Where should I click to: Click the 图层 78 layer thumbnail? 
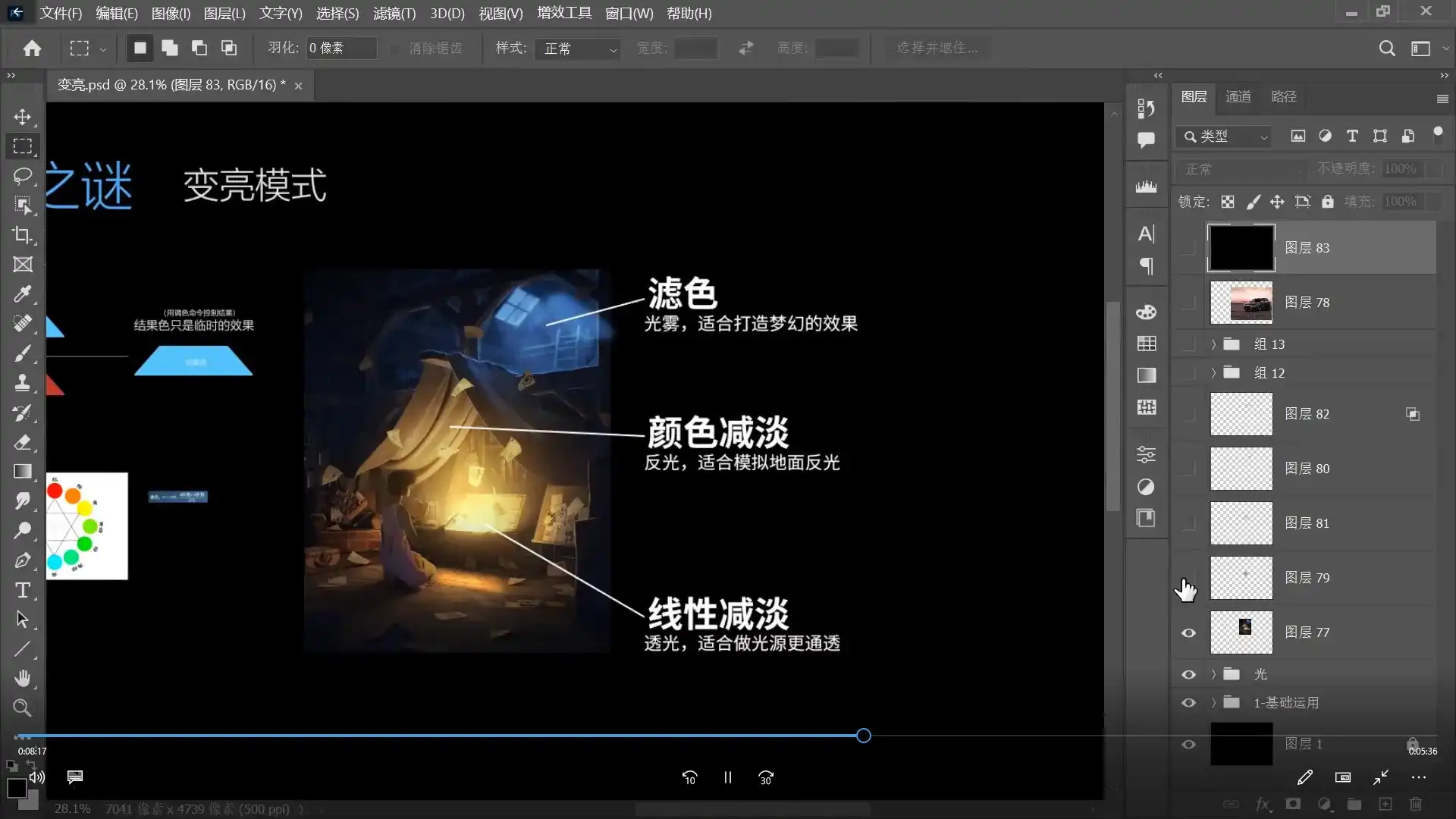pyautogui.click(x=1241, y=302)
